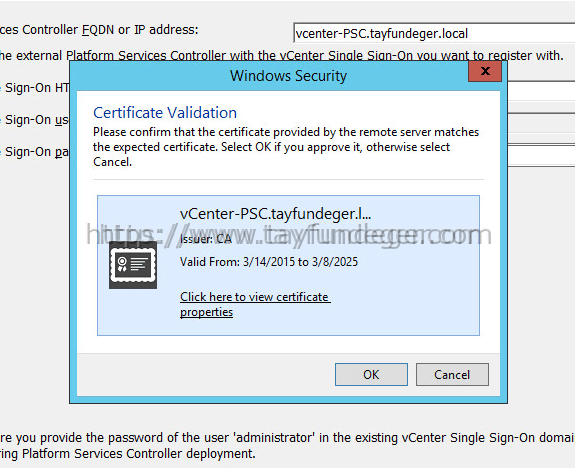The image size is (575, 468).
Task: Click the Sign-On password field edge
Action: pos(541,154)
